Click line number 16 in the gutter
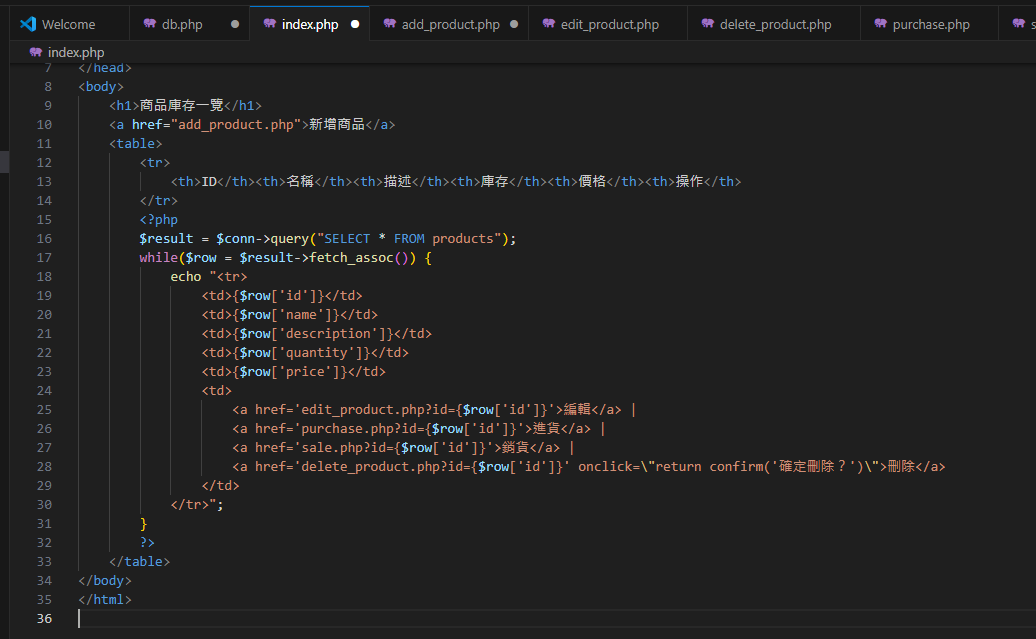 coord(43,239)
